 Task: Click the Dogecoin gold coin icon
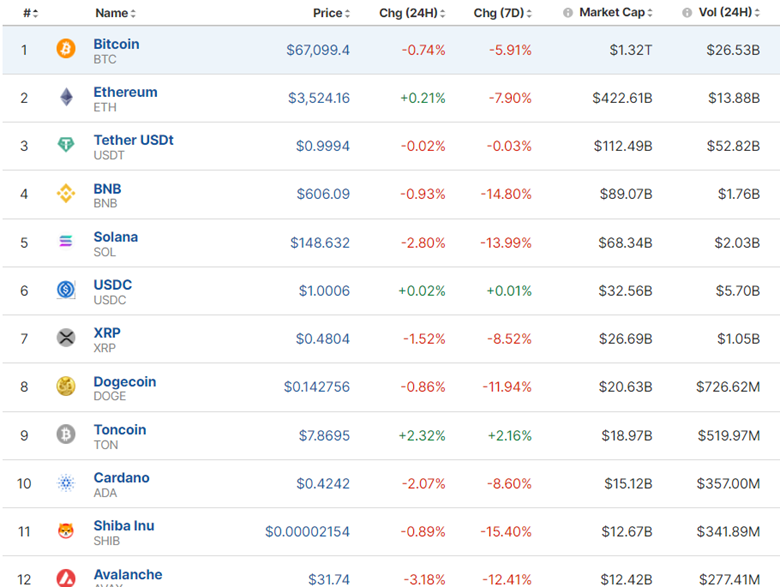66,386
